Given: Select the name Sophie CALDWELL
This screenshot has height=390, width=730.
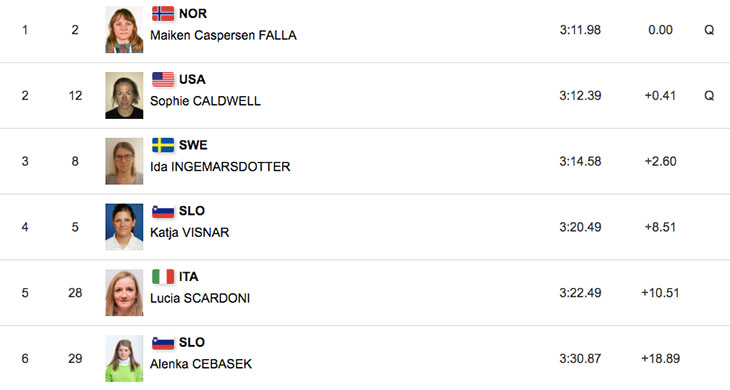Looking at the screenshot, I should (205, 101).
